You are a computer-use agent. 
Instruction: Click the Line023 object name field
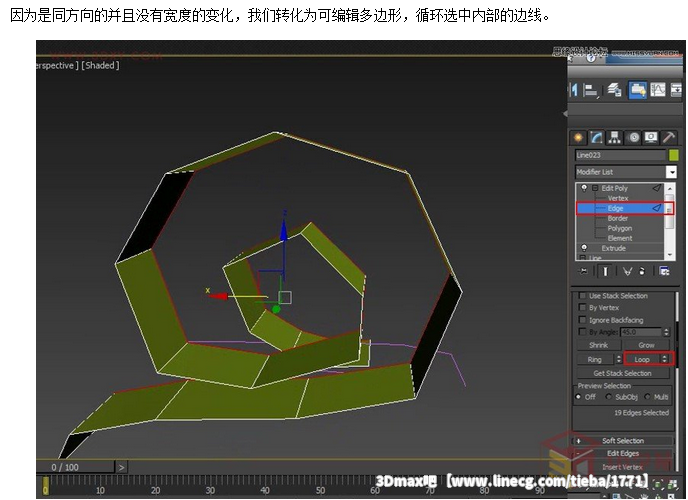(620, 155)
